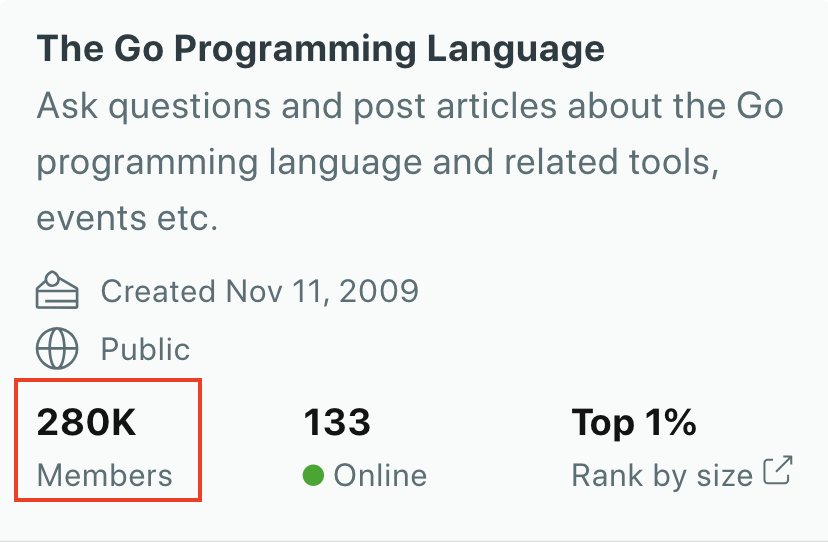The width and height of the screenshot is (828, 542).
Task: Click the 'events etc.' description line
Action: (127, 217)
